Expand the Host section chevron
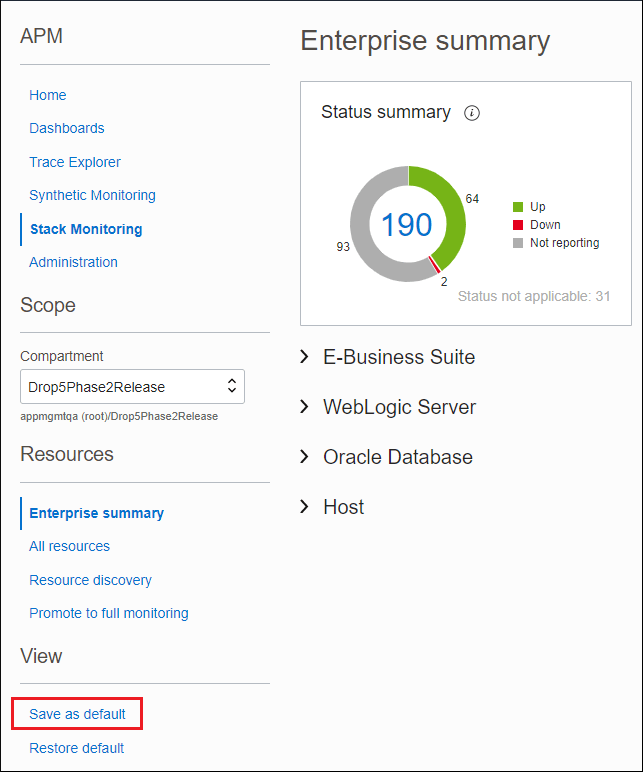 (305, 507)
